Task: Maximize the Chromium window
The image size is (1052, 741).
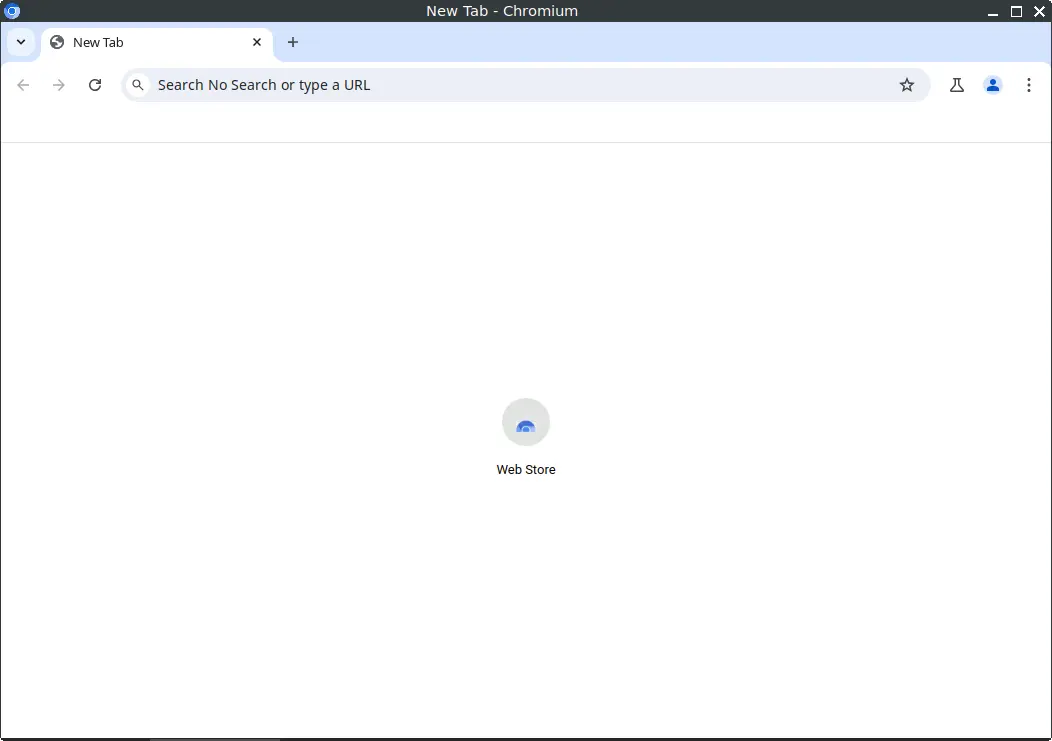Action: (1016, 11)
